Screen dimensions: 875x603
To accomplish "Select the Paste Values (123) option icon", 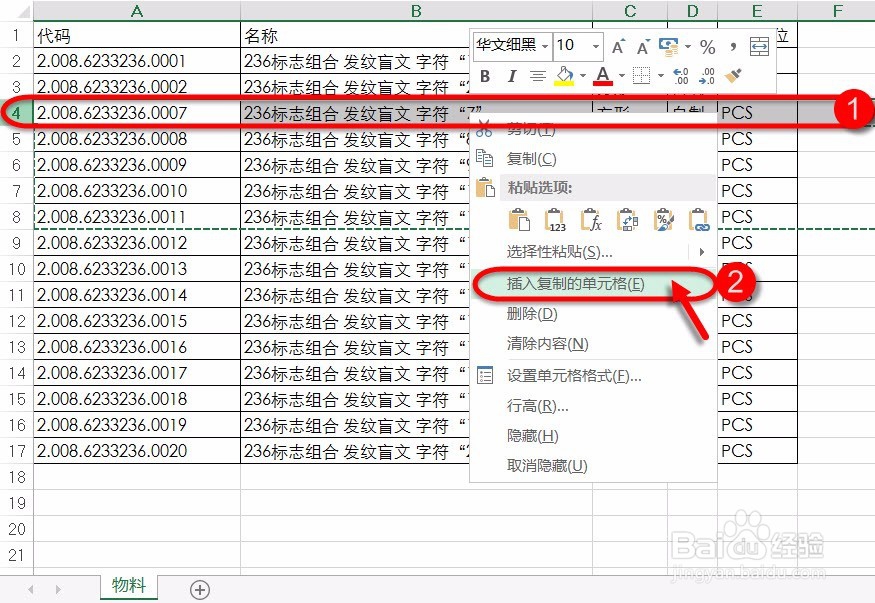I will click(556, 220).
